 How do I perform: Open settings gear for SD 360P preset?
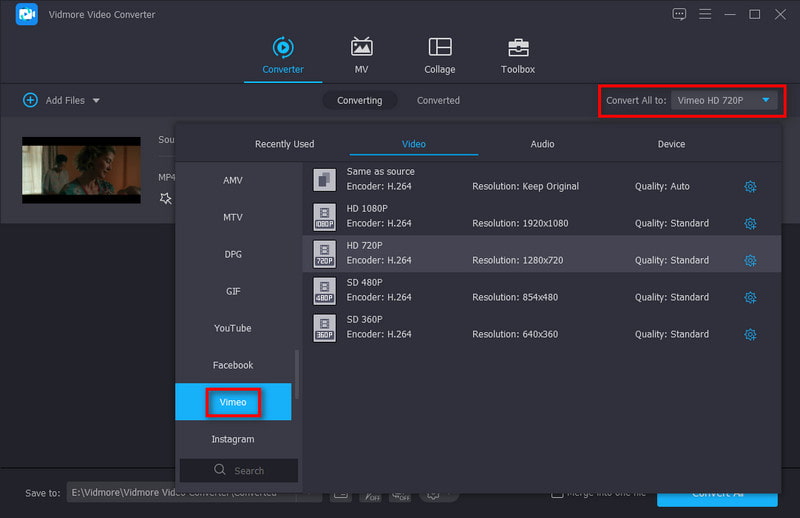coord(750,335)
